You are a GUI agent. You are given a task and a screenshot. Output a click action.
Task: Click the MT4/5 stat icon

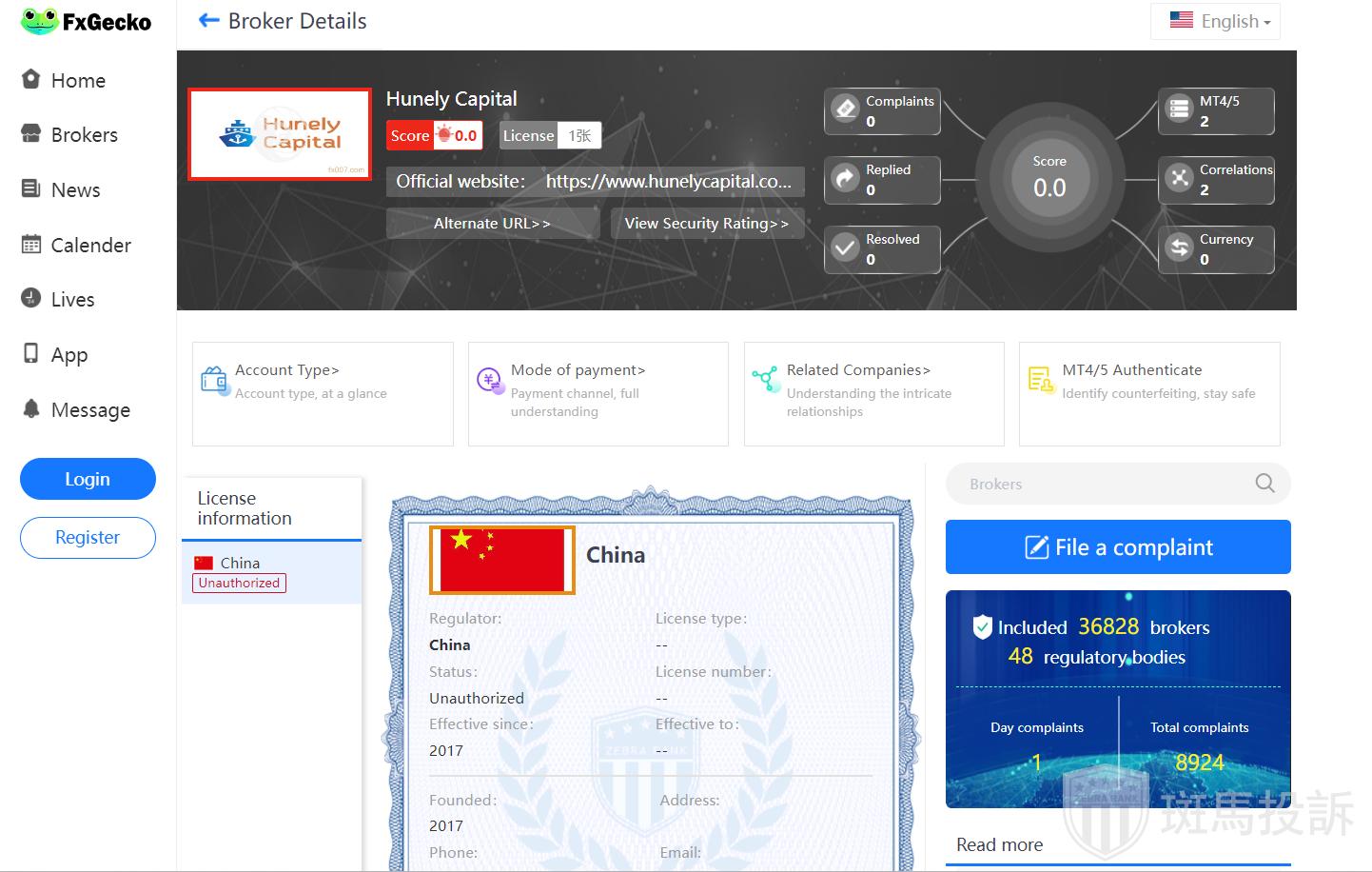1179,109
